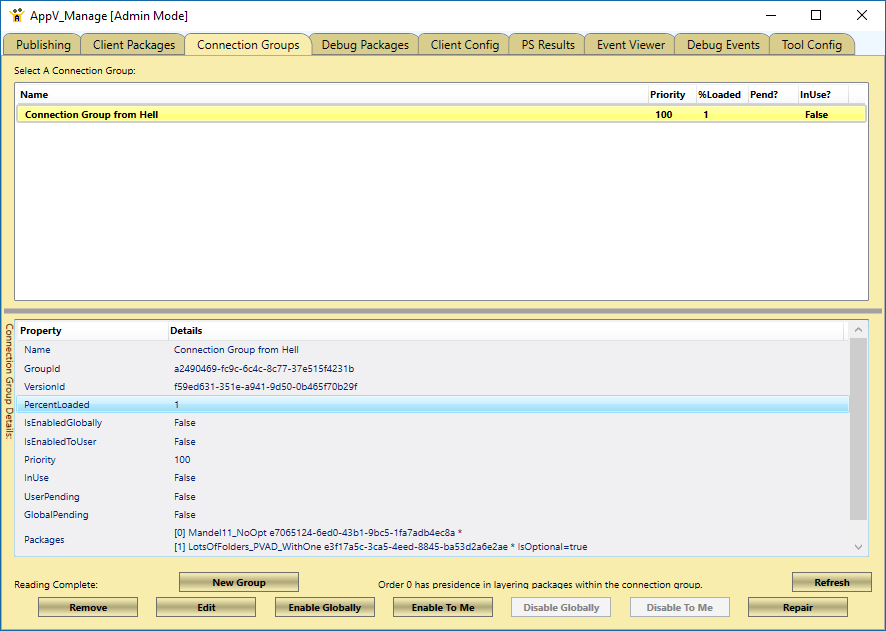The width and height of the screenshot is (886, 631).
Task: Click priority value 100 in the group list
Action: click(664, 114)
